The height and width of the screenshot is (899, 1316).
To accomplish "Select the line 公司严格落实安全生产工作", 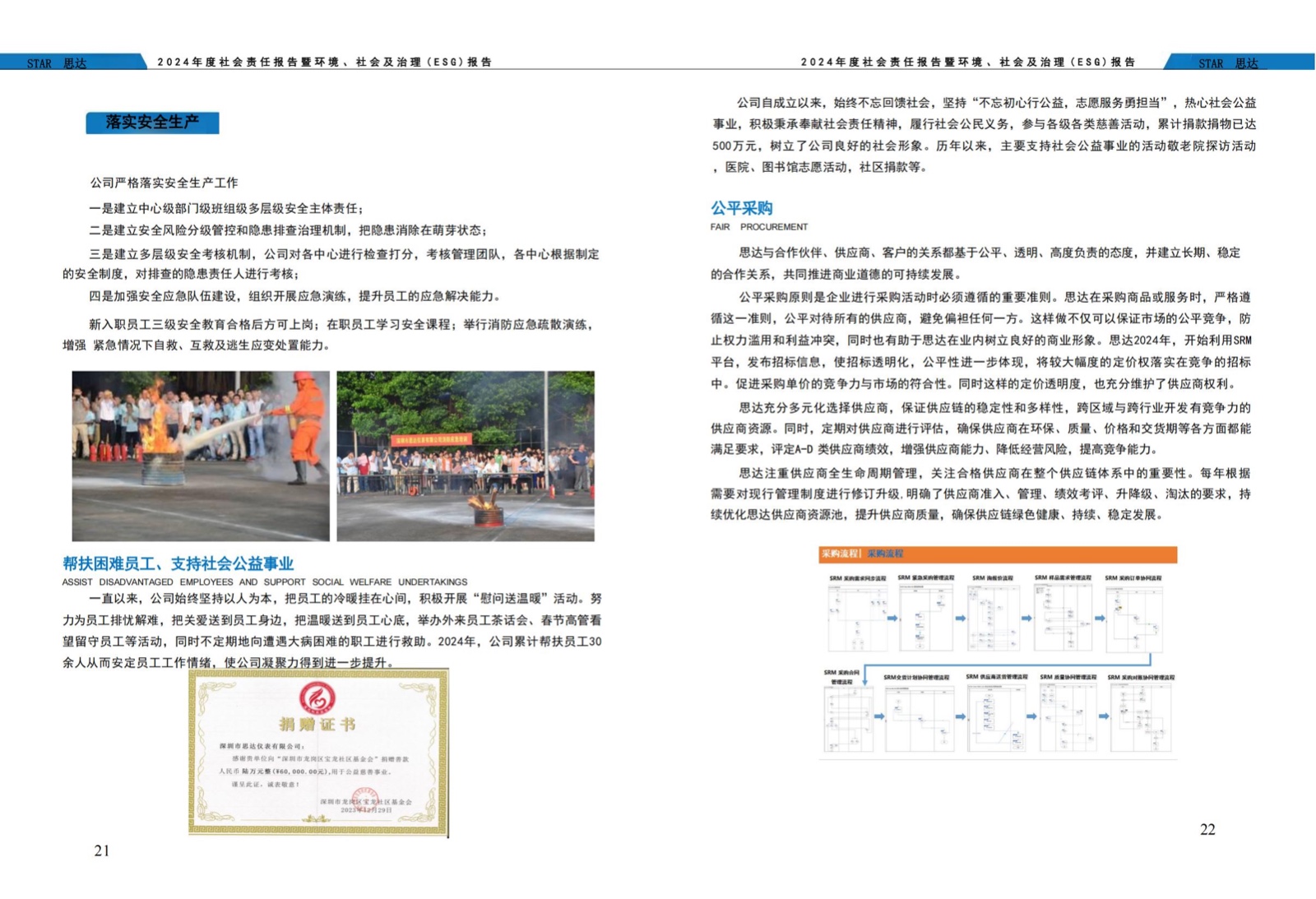I will [164, 183].
